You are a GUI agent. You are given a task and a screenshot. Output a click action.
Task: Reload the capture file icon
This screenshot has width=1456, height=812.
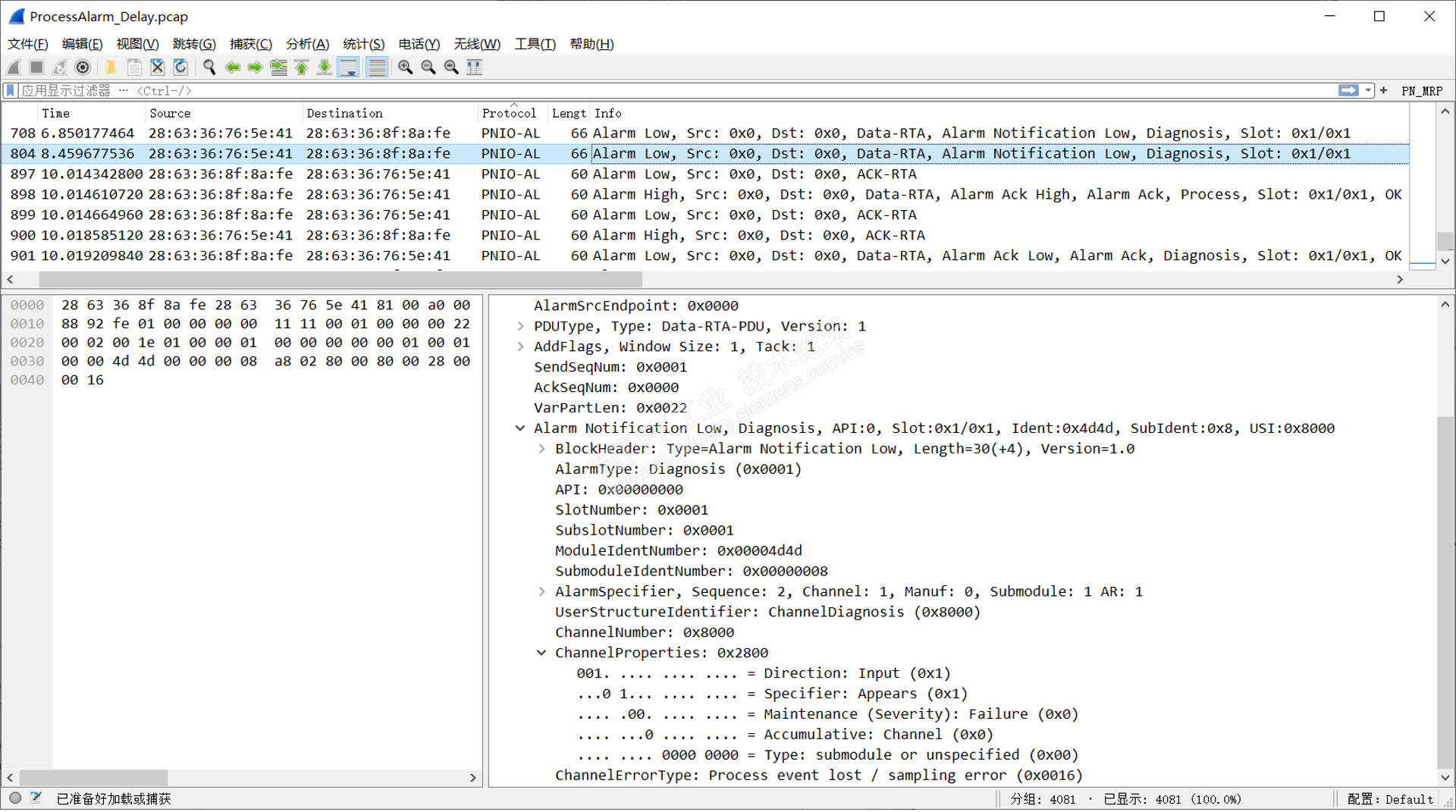point(180,67)
